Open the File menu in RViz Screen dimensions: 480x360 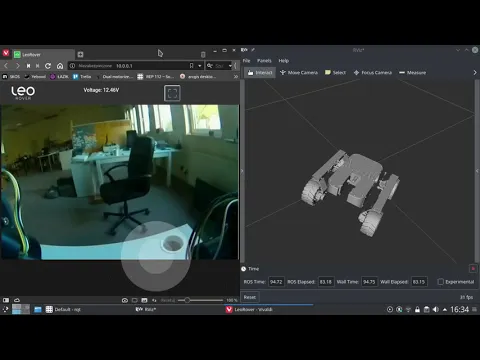tap(246, 61)
